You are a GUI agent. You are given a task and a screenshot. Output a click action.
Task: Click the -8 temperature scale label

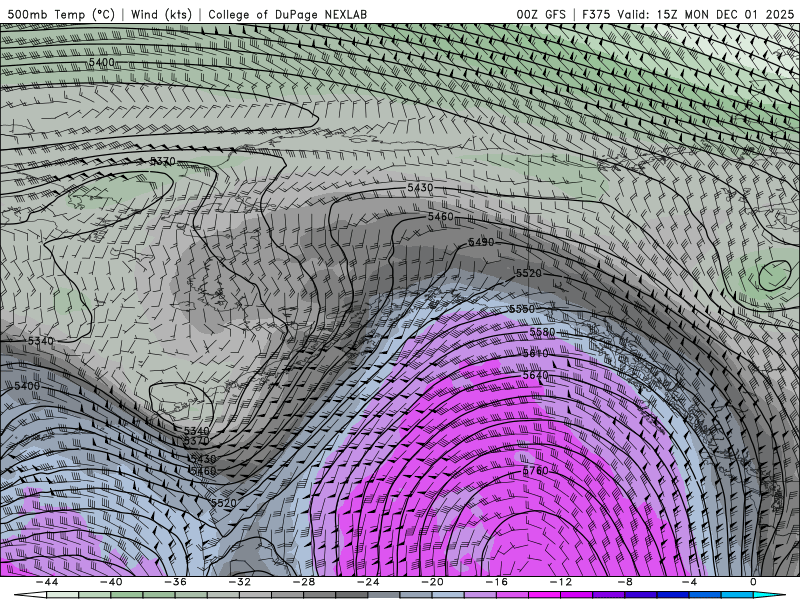625,582
